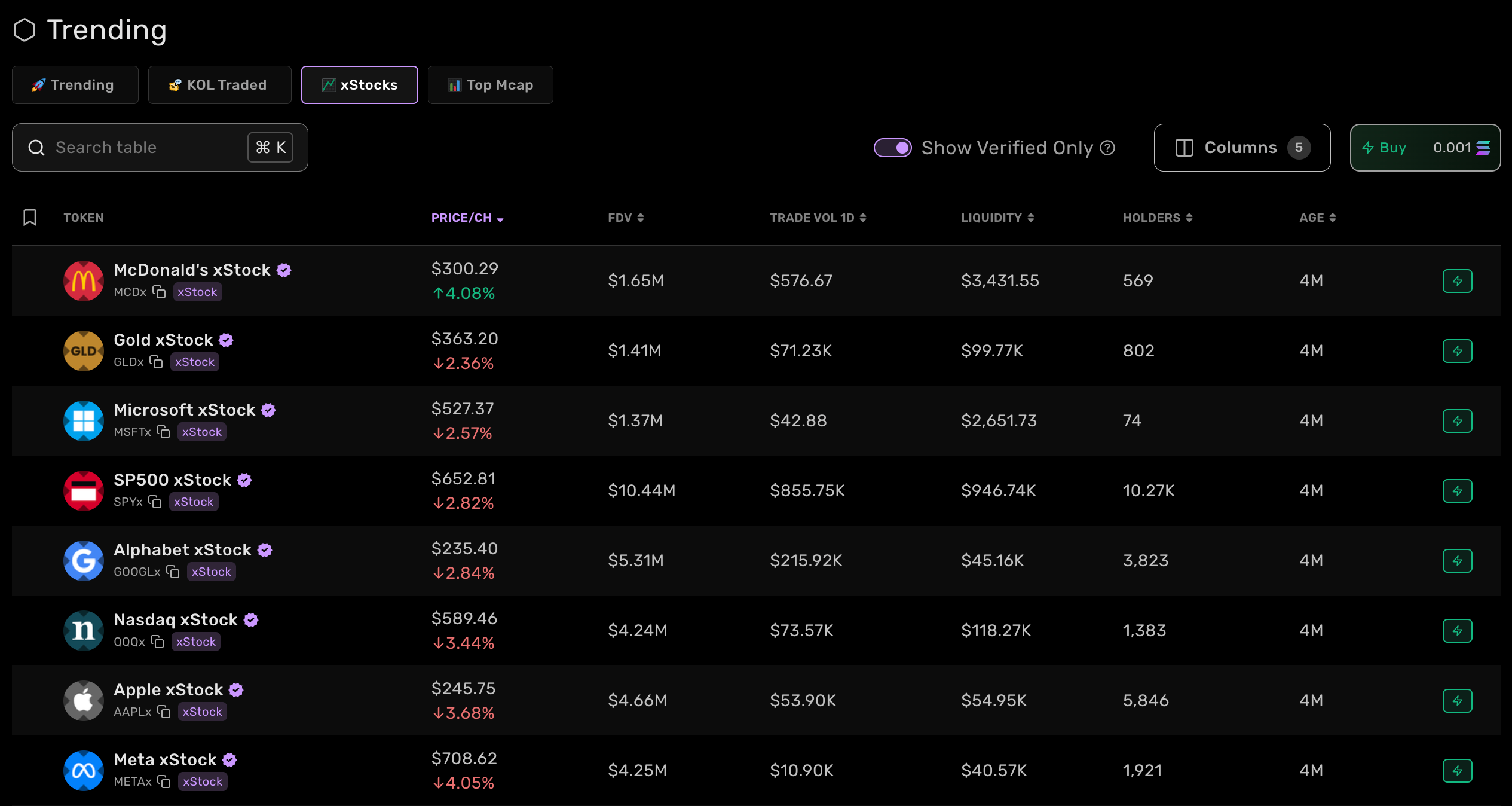This screenshot has height=806, width=1512.
Task: Click the Buy 0.001 quick-buy button
Action: pyautogui.click(x=1425, y=148)
